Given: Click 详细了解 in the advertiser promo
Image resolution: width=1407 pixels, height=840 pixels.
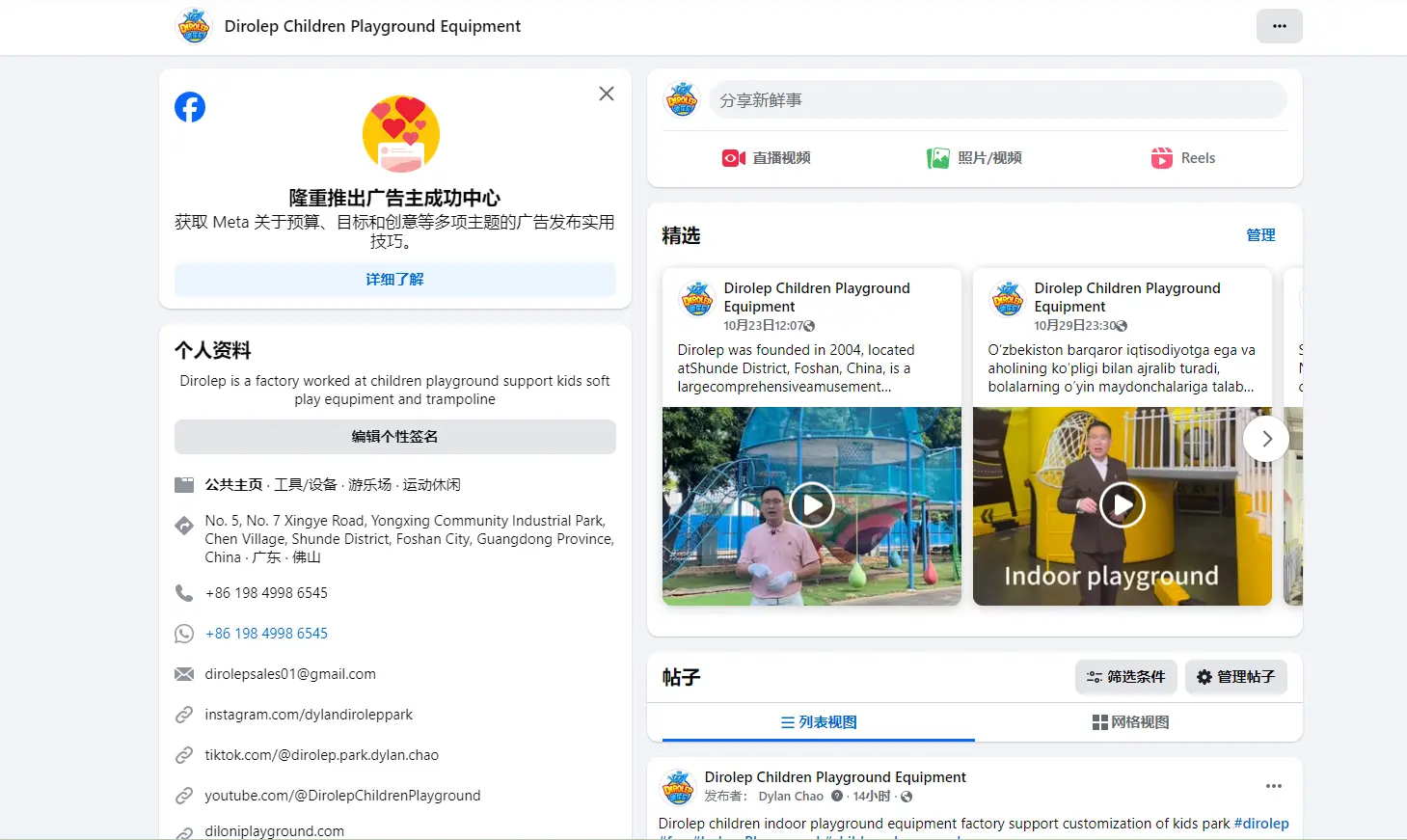Looking at the screenshot, I should [394, 279].
